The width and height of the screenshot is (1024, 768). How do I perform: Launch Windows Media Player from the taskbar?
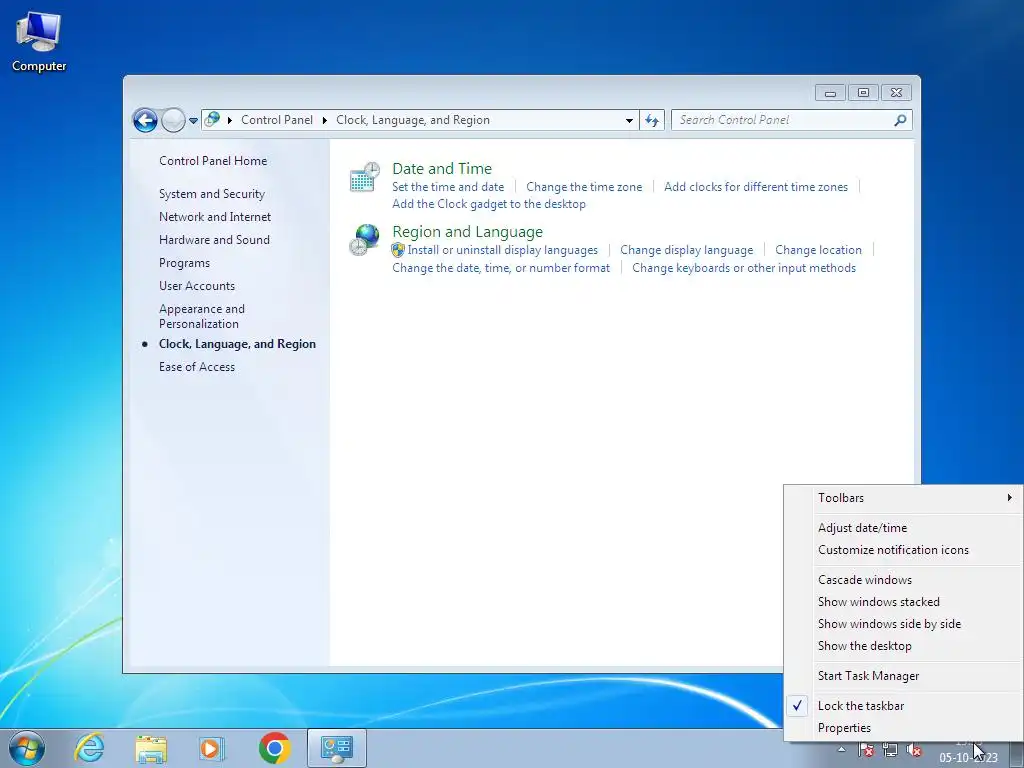coord(212,748)
